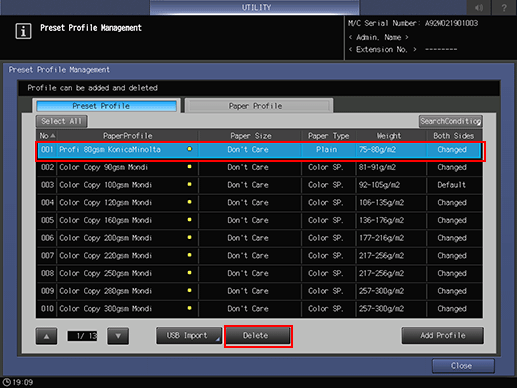517x388 pixels.
Task: Click the speaker sound icon
Action: tap(479, 7)
